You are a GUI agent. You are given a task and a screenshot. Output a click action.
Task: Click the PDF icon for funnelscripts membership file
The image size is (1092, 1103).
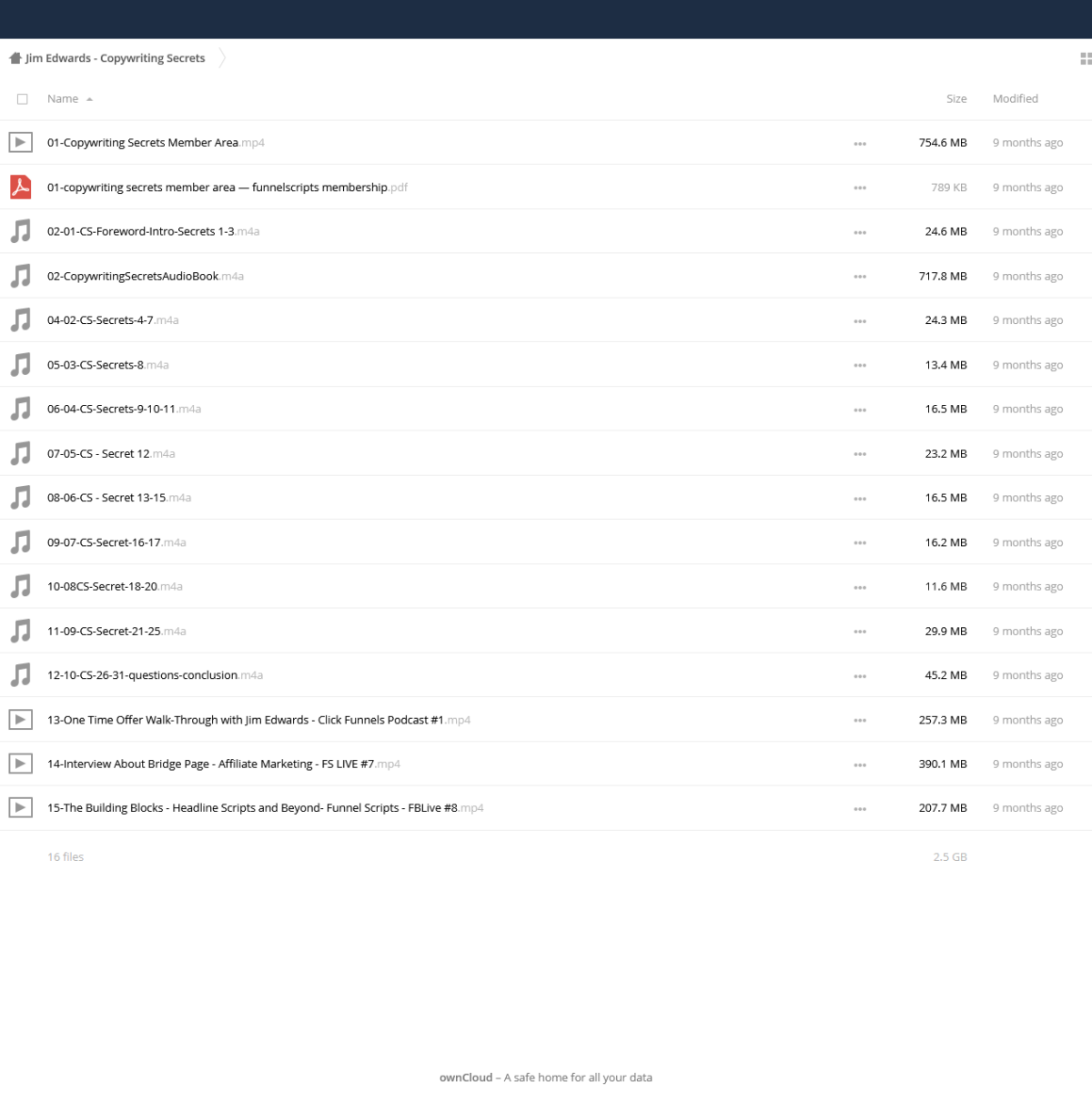click(x=21, y=187)
